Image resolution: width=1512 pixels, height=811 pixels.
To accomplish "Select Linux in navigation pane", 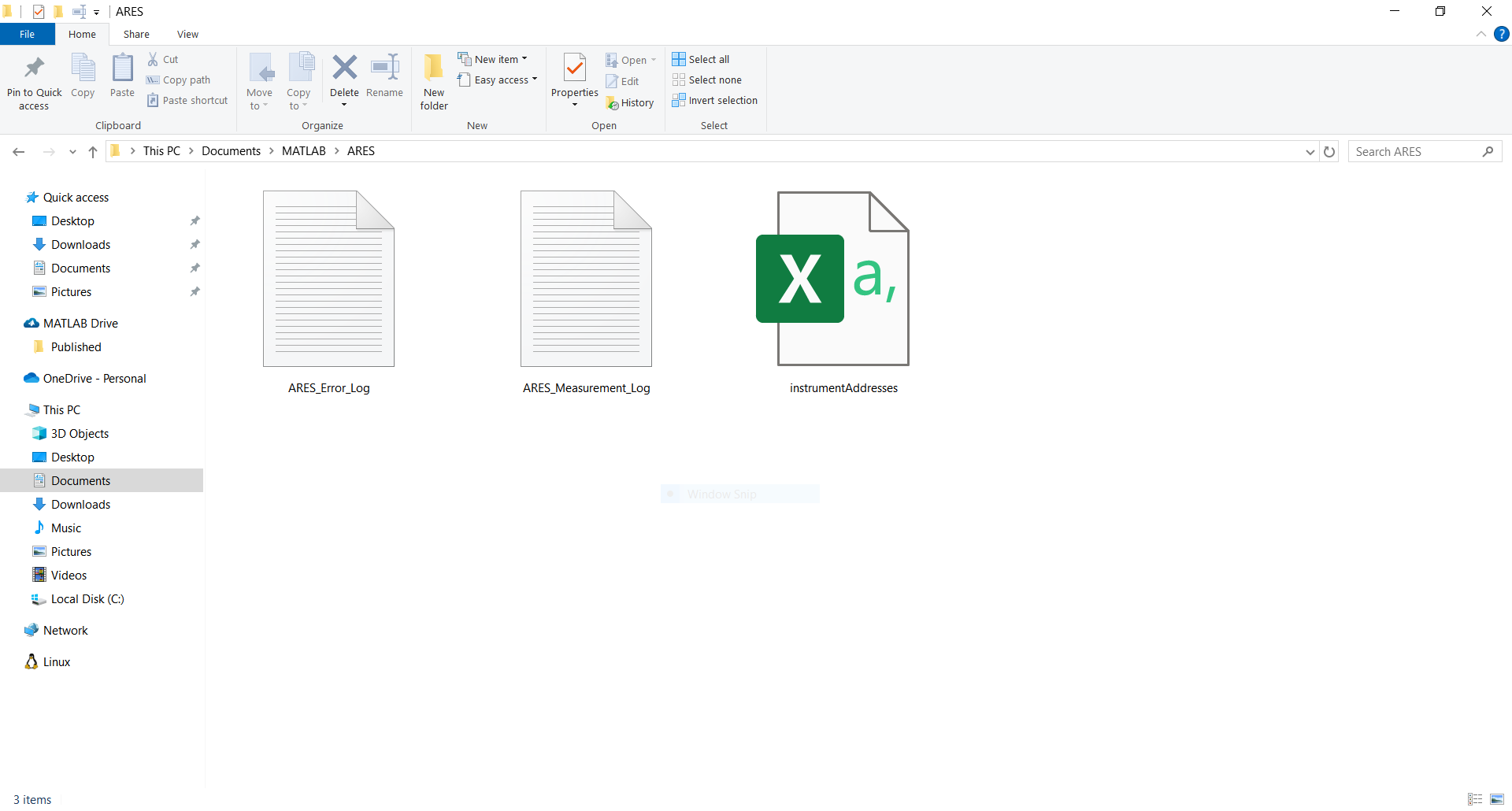I will [57, 662].
